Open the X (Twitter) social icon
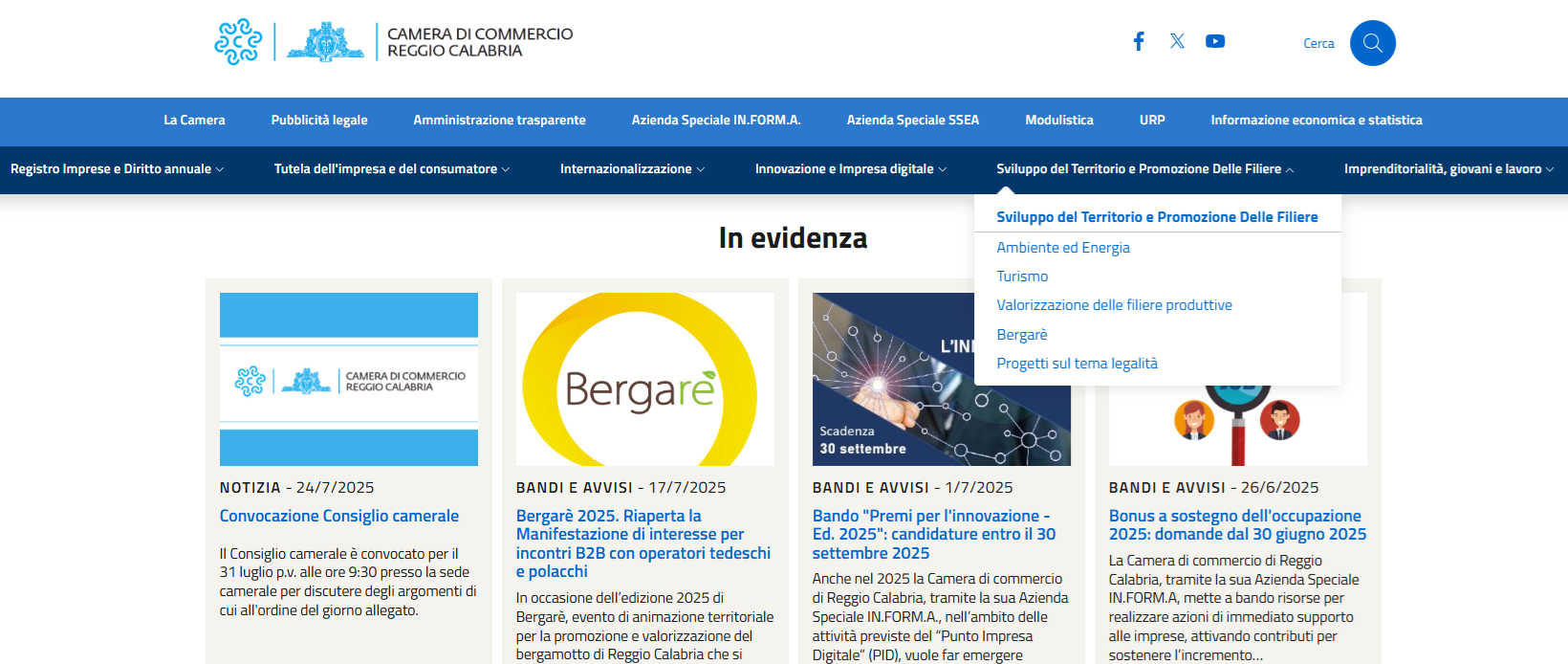The width and height of the screenshot is (1568, 664). (x=1177, y=41)
